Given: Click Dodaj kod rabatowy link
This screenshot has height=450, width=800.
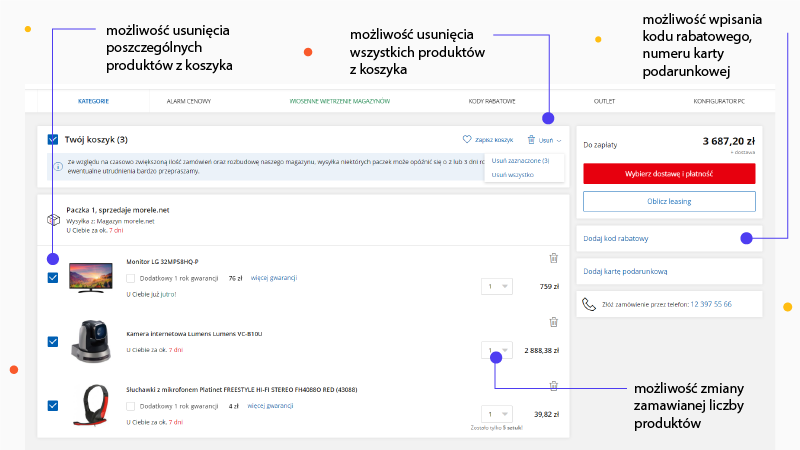Looking at the screenshot, I should click(x=616, y=239).
